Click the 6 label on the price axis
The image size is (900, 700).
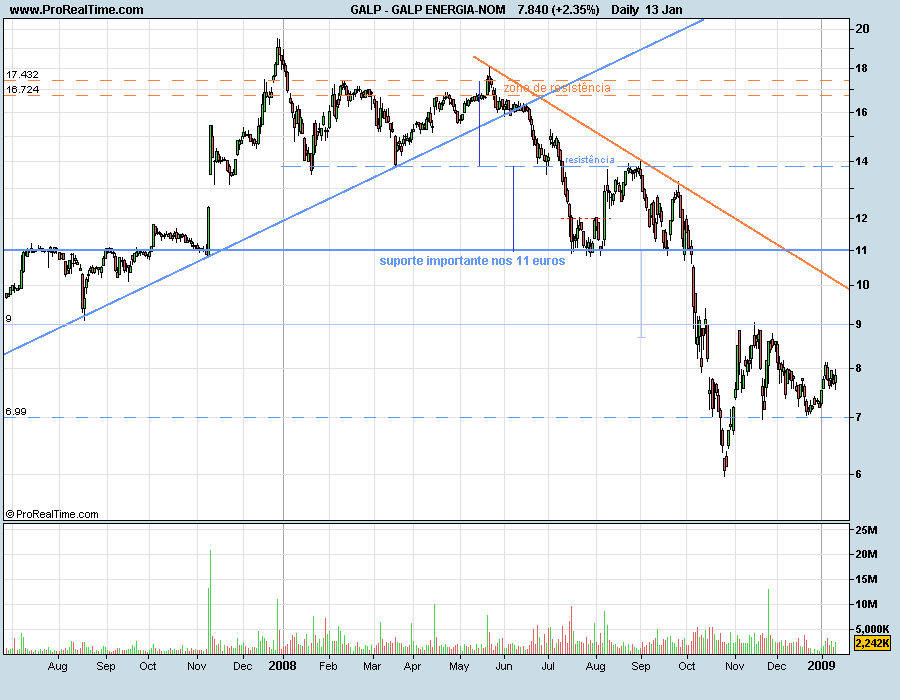coord(859,474)
